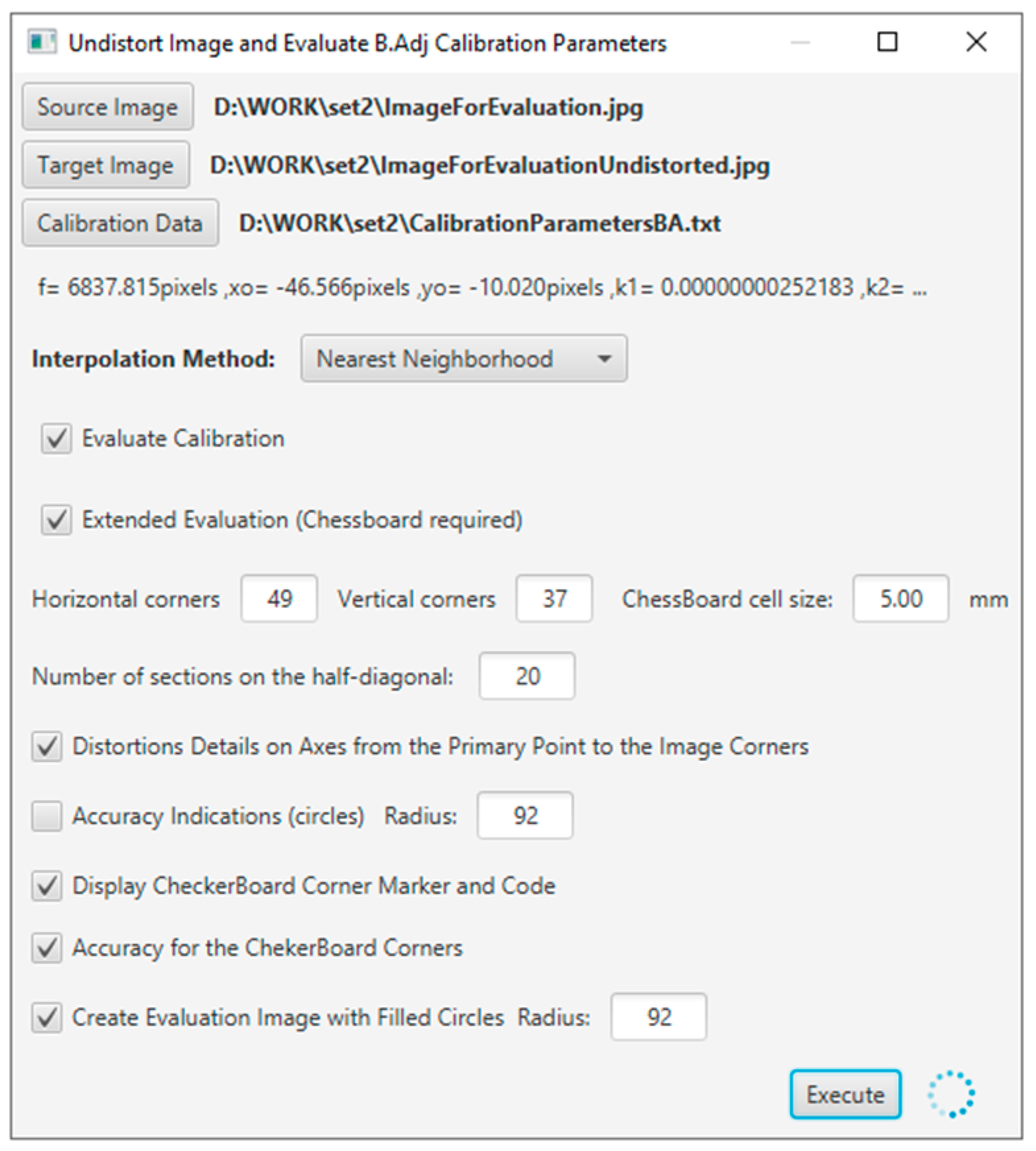This screenshot has width=1036, height=1151.
Task: Toggle Display CheckerBoard Corner Marker and Code
Action: pos(47,886)
